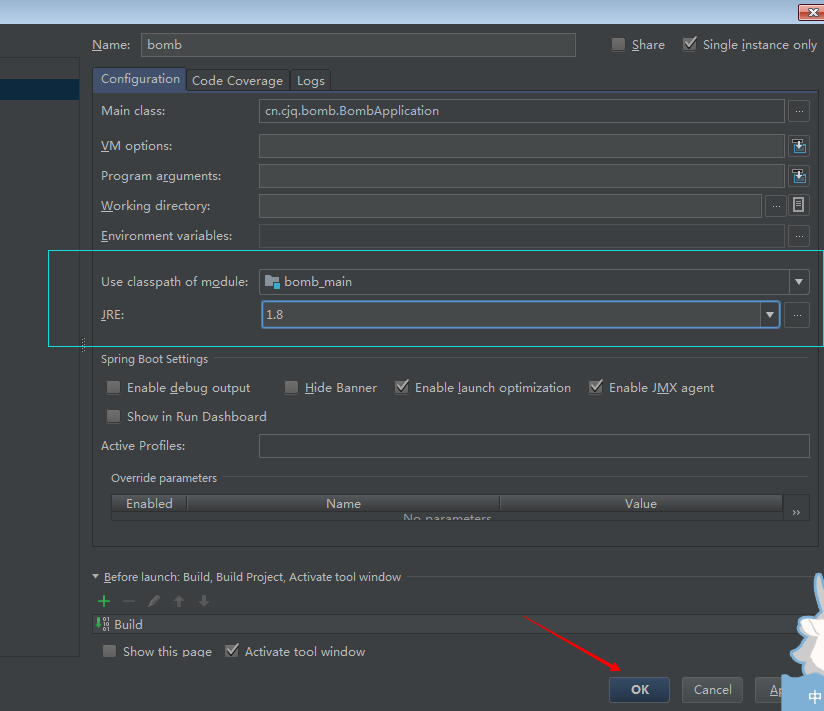Image resolution: width=824 pixels, height=711 pixels.
Task: Uncheck Single instance only
Action: [689, 44]
